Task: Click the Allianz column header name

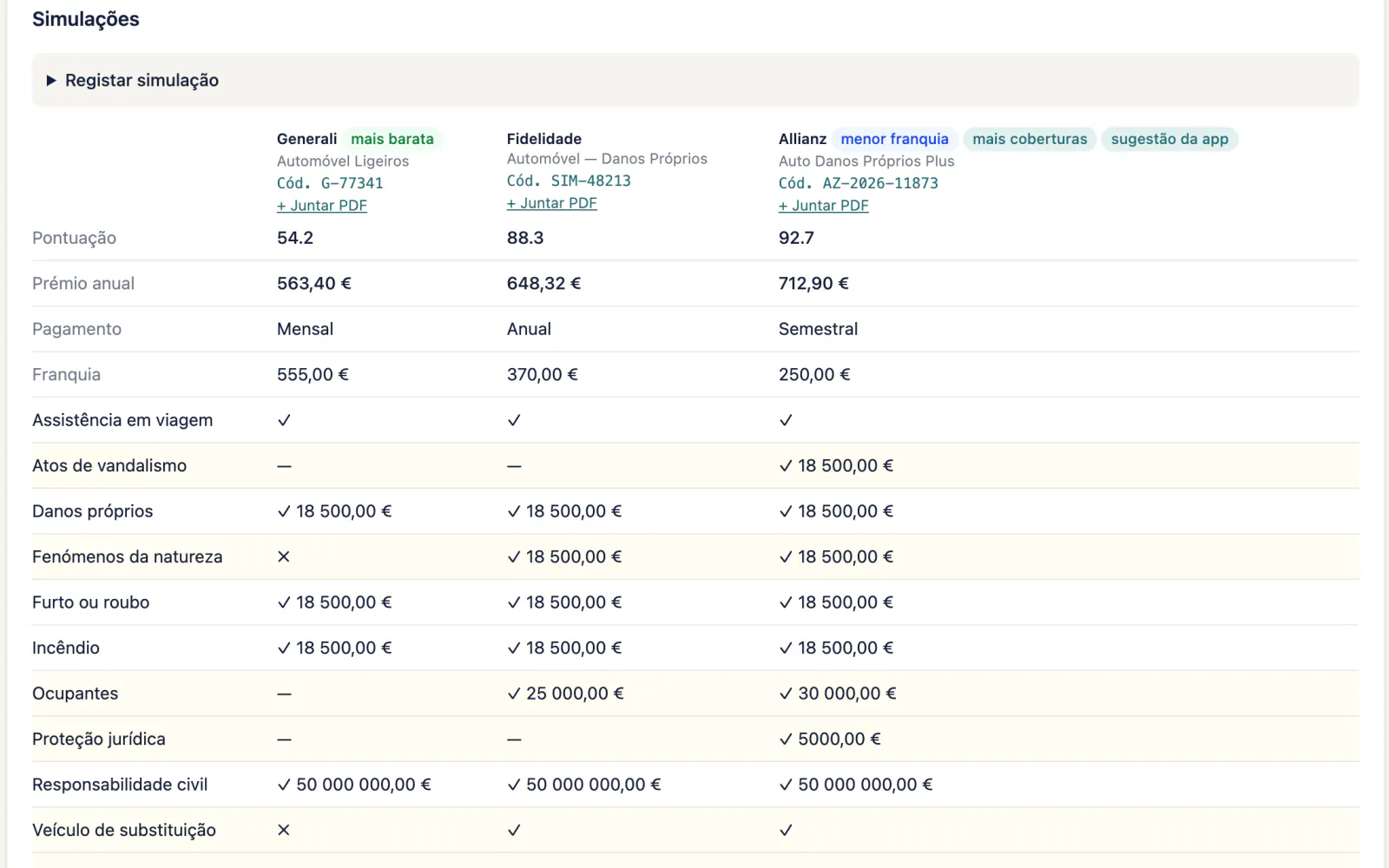Action: pos(802,139)
